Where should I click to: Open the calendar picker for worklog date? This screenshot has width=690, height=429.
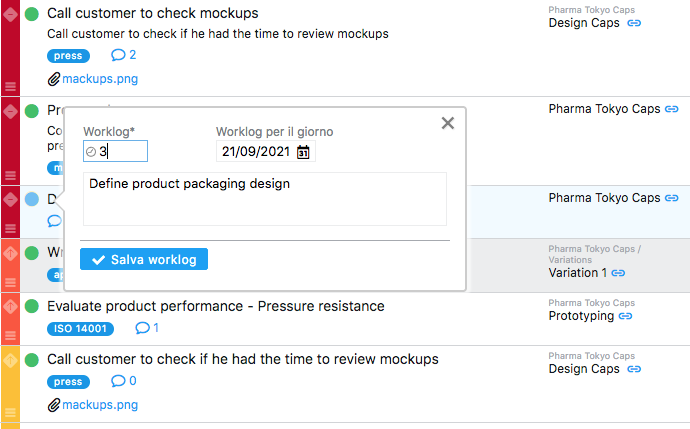[x=304, y=152]
